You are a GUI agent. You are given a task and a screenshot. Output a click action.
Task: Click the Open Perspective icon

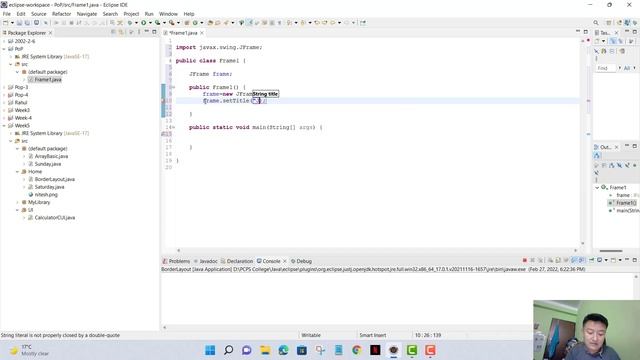coord(609,23)
